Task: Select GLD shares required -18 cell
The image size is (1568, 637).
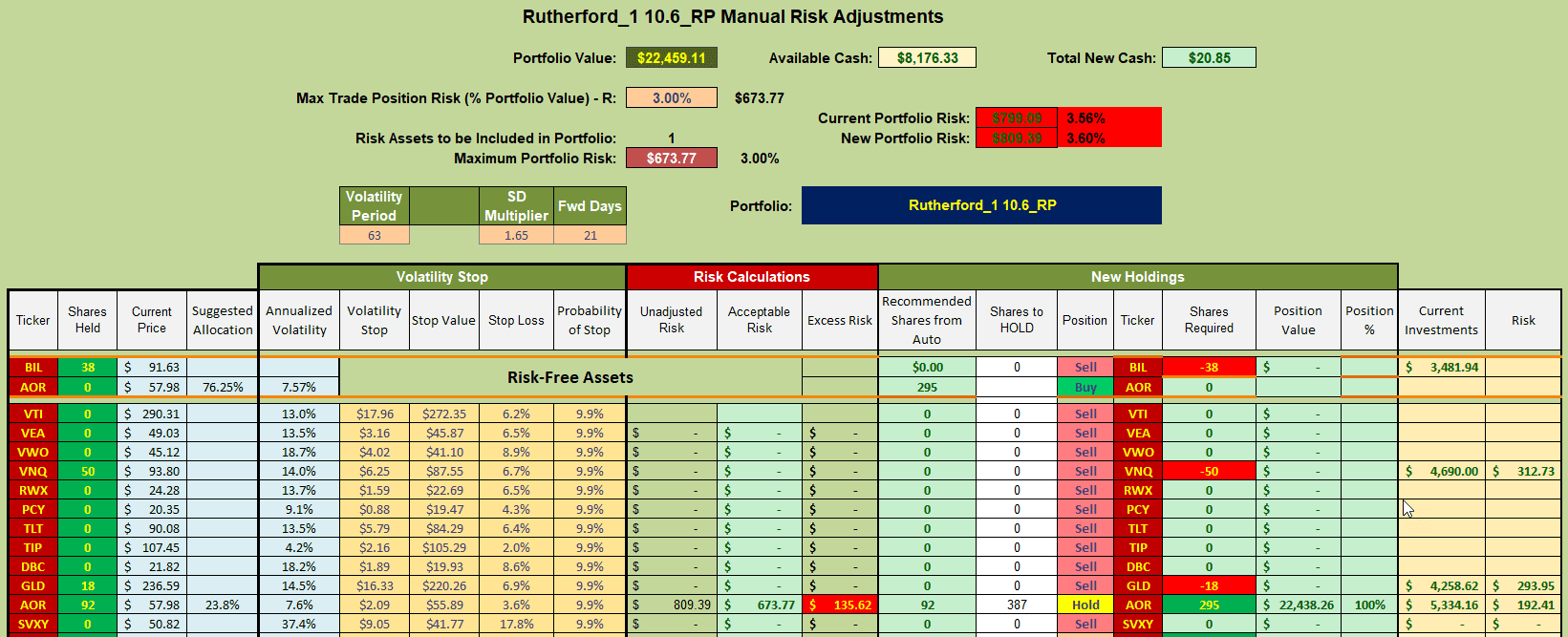Action: point(1209,586)
